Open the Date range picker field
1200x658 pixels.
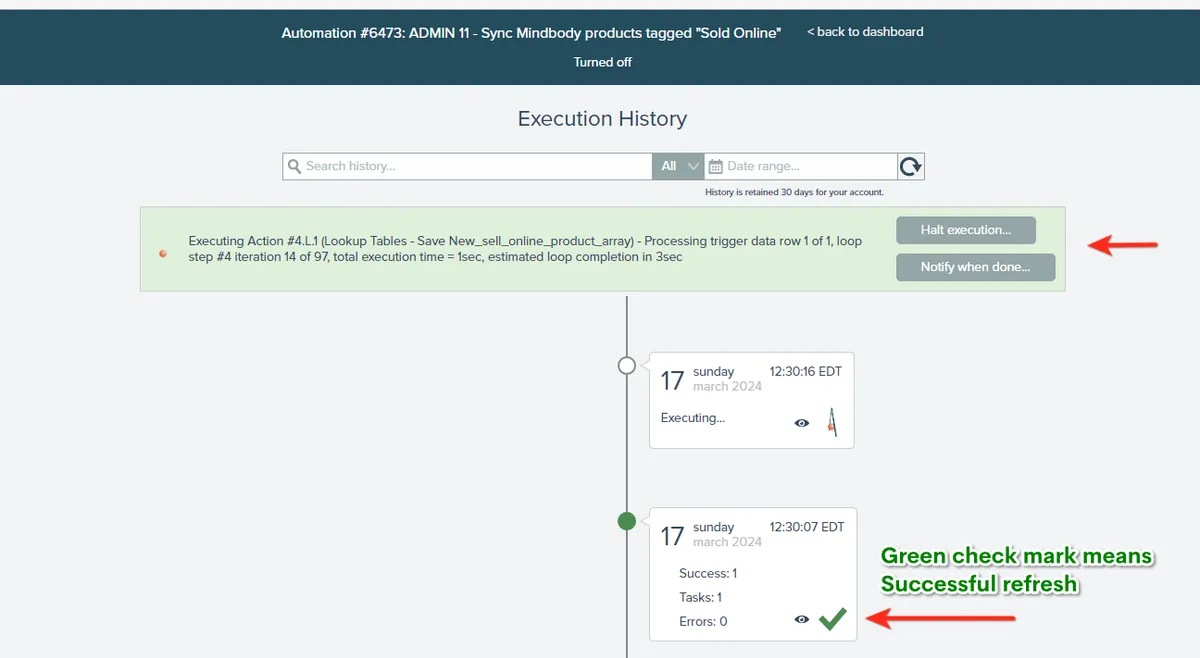point(800,166)
